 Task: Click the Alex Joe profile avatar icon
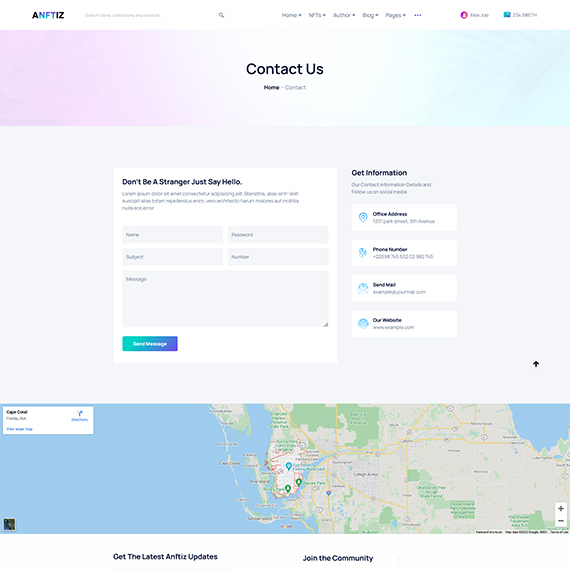click(x=464, y=15)
